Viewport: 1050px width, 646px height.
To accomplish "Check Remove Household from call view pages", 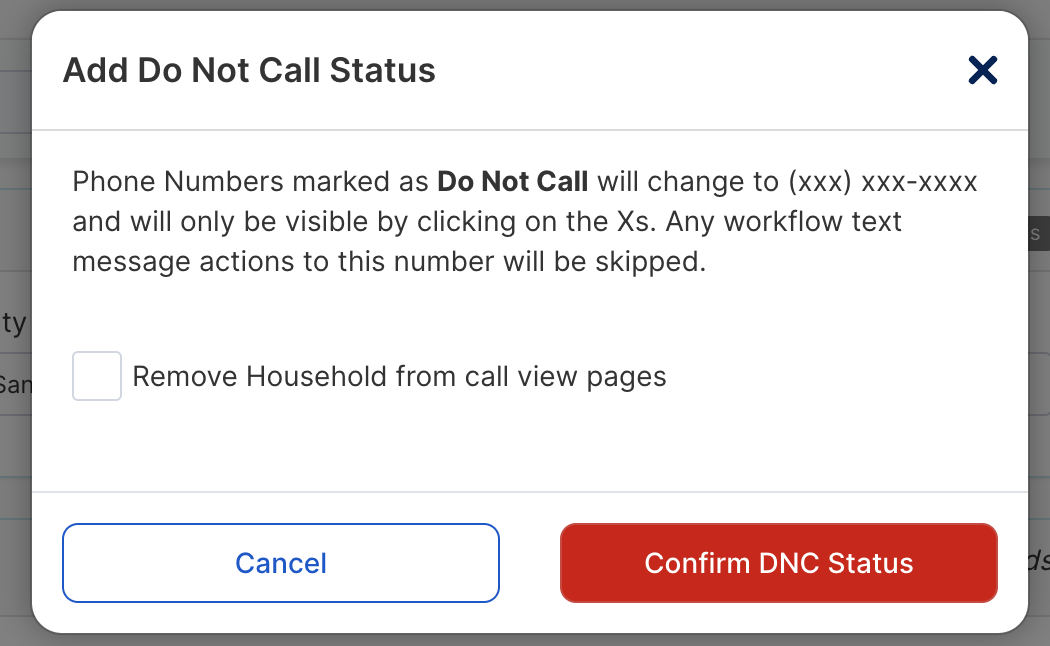I will pyautogui.click(x=97, y=376).
